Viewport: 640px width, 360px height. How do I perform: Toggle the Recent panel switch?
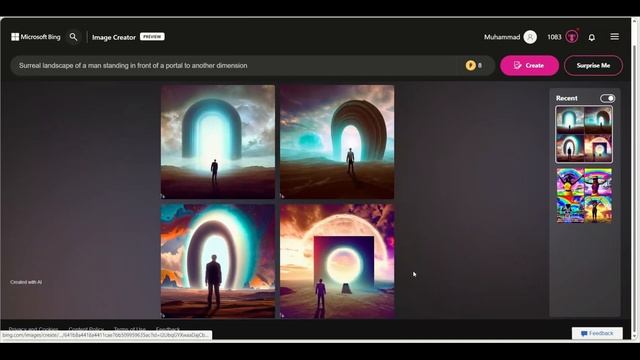[x=607, y=98]
